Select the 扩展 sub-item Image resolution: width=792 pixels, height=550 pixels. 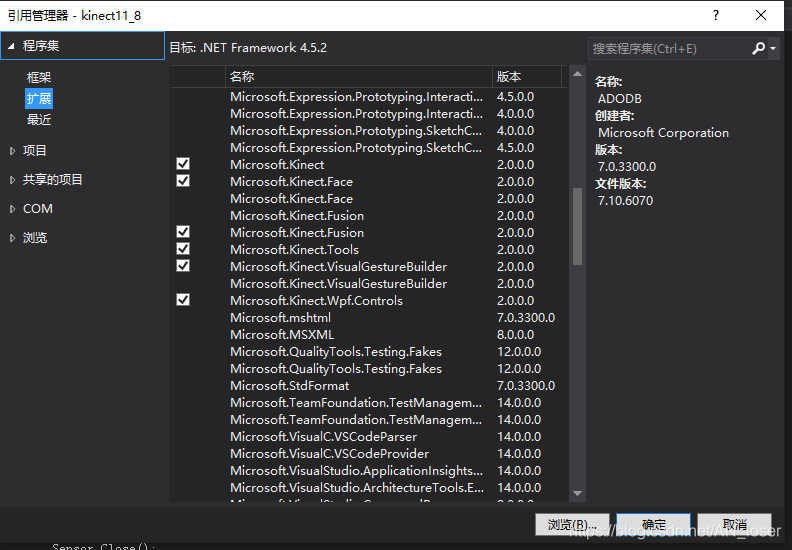[x=39, y=98]
